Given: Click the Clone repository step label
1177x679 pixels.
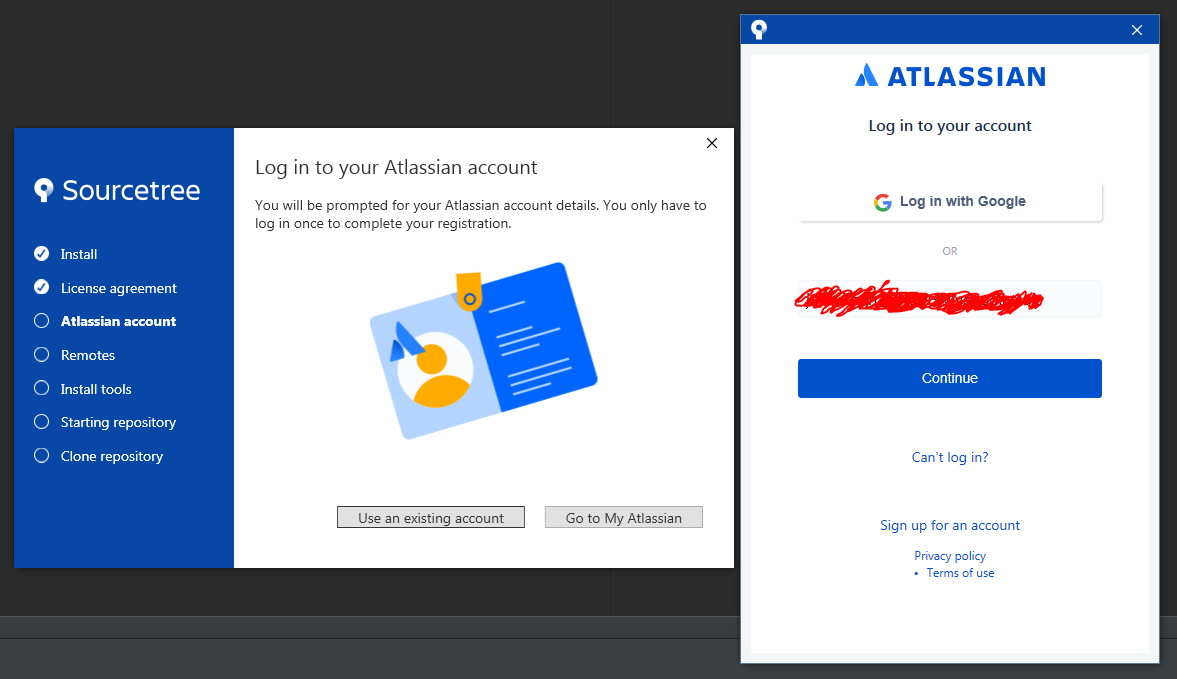Looking at the screenshot, I should tap(112, 456).
